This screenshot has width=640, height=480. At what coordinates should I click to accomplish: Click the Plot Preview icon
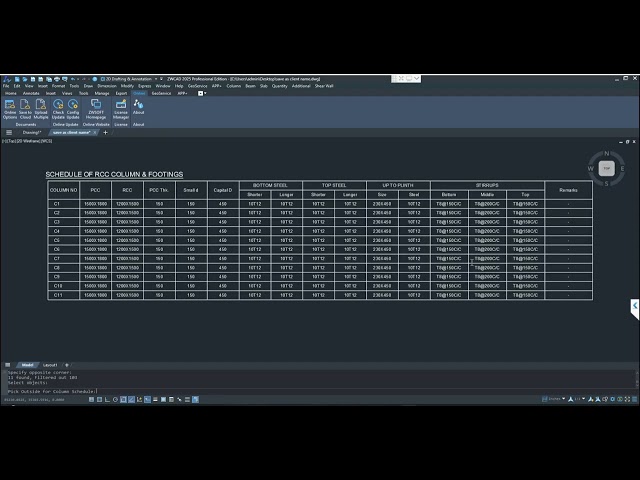64,79
